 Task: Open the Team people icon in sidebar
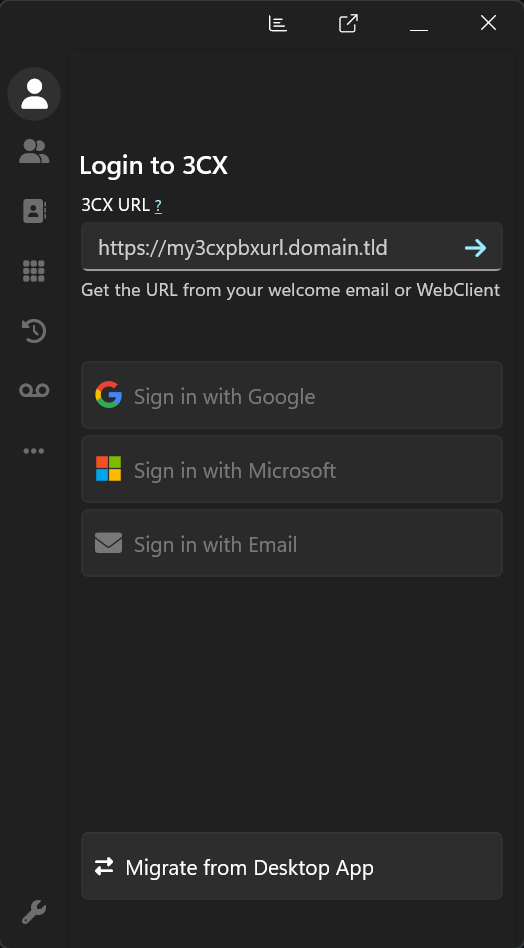pos(34,152)
